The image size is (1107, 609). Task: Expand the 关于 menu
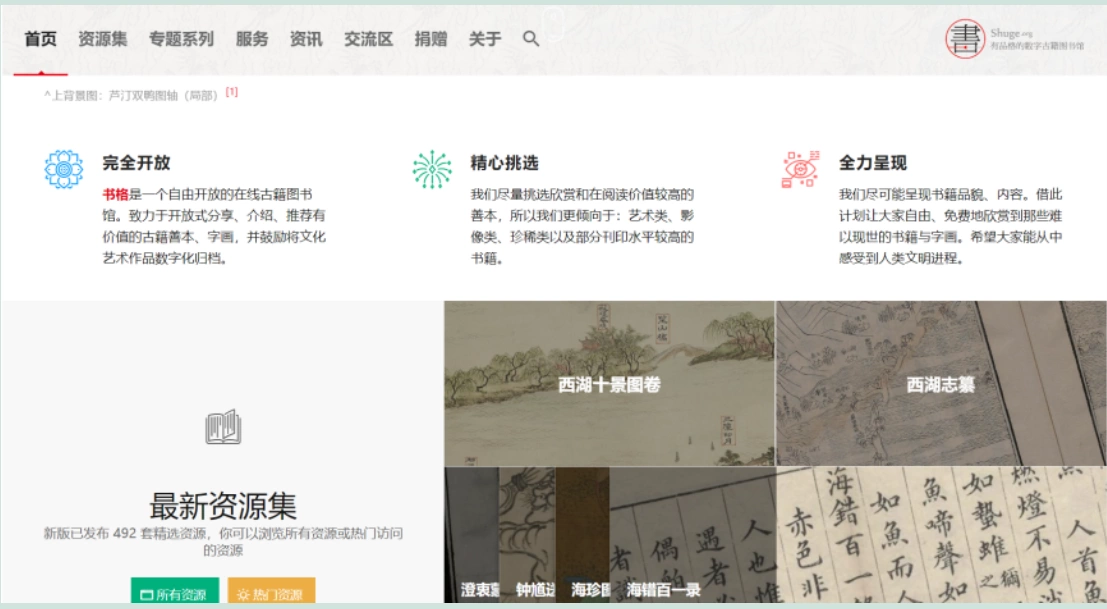point(485,39)
